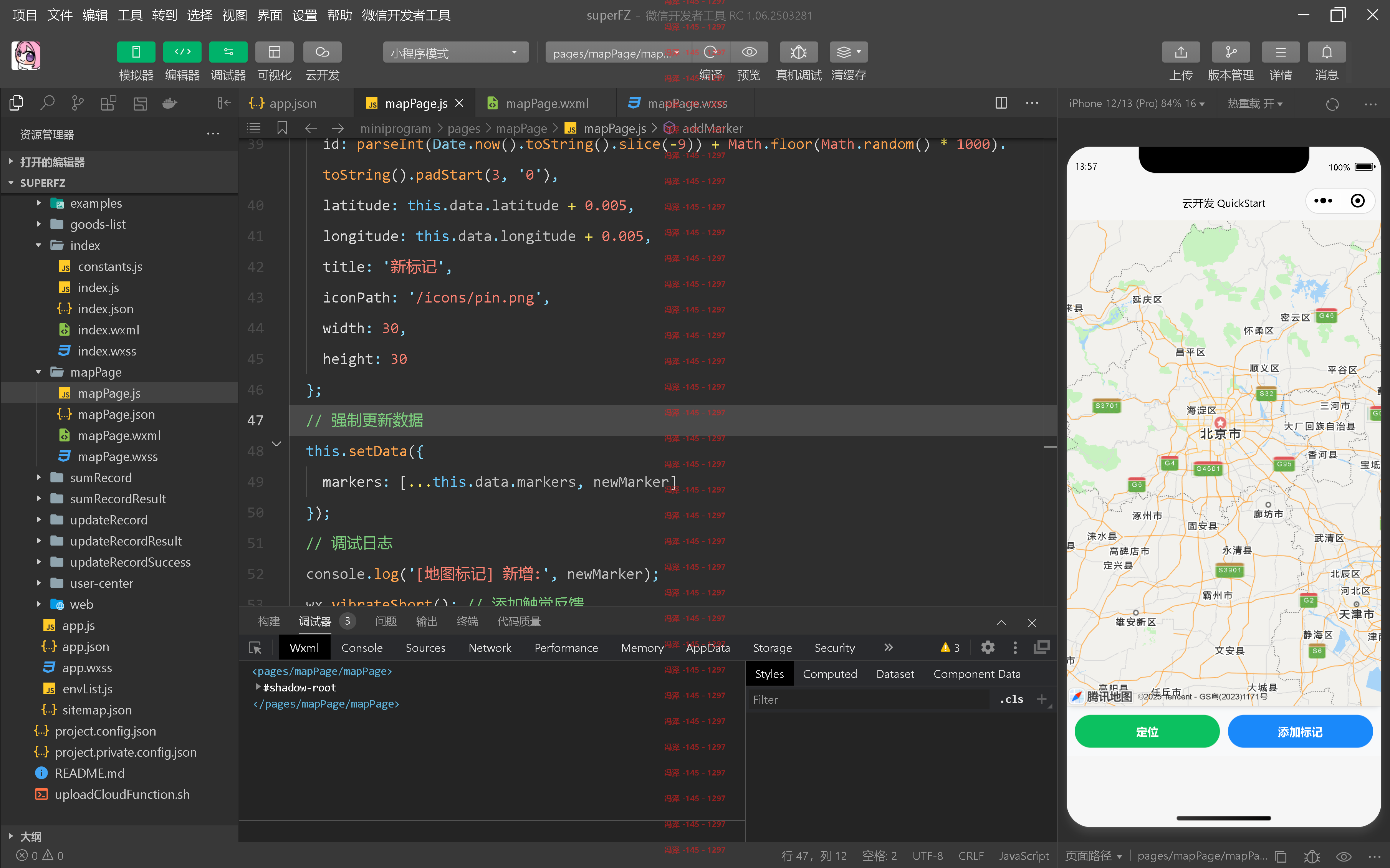This screenshot has height=868, width=1390.
Task: Click the 预览 preview eye icon
Action: [x=749, y=52]
